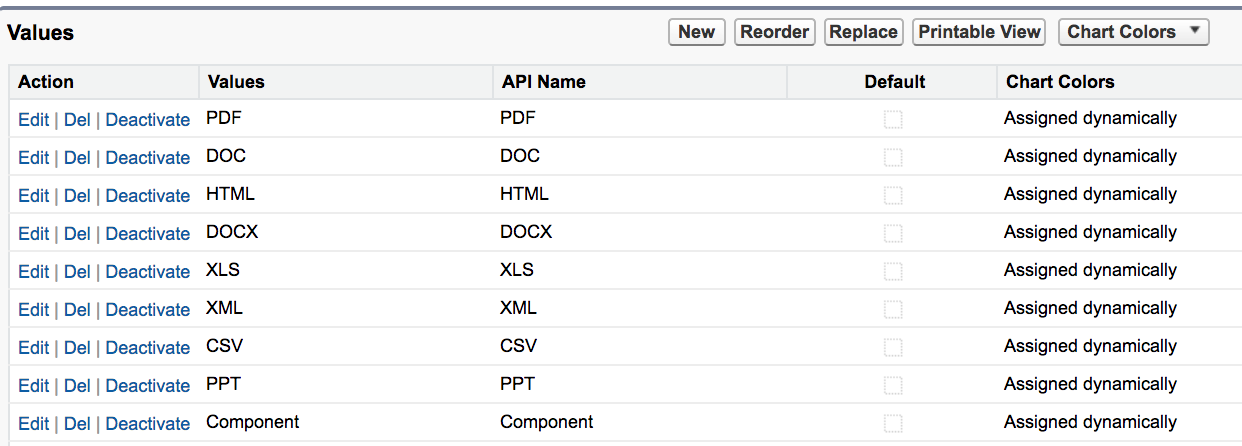Deactivate the XLS value
The width and height of the screenshot is (1242, 446).
148,272
